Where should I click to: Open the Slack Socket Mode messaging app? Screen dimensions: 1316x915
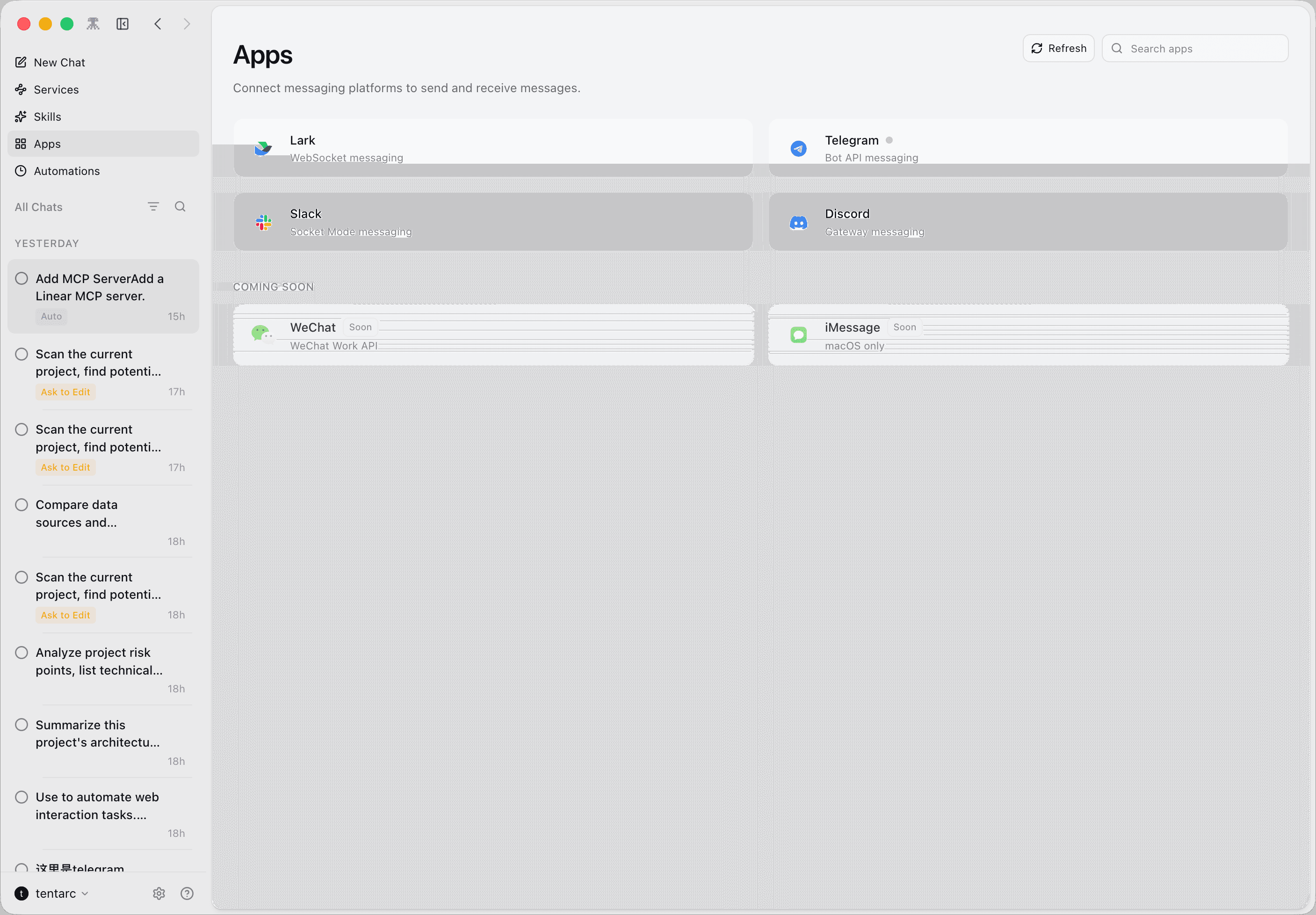[x=493, y=222]
